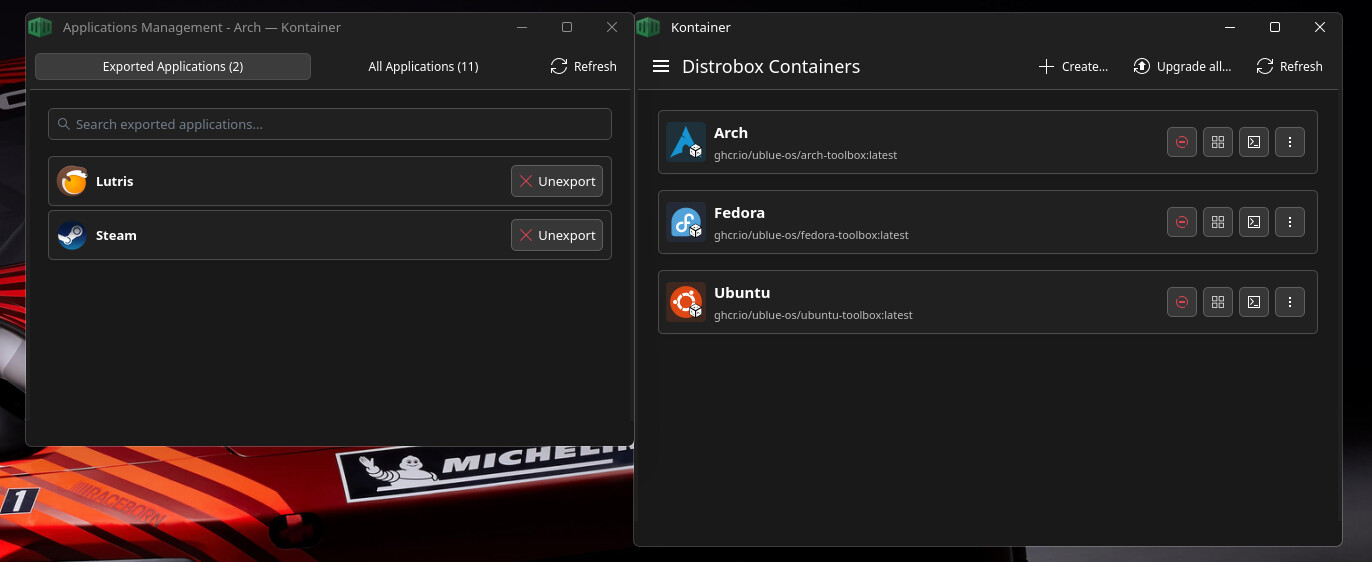The height and width of the screenshot is (562, 1372).
Task: Unexport the Lutris application
Action: pos(556,182)
